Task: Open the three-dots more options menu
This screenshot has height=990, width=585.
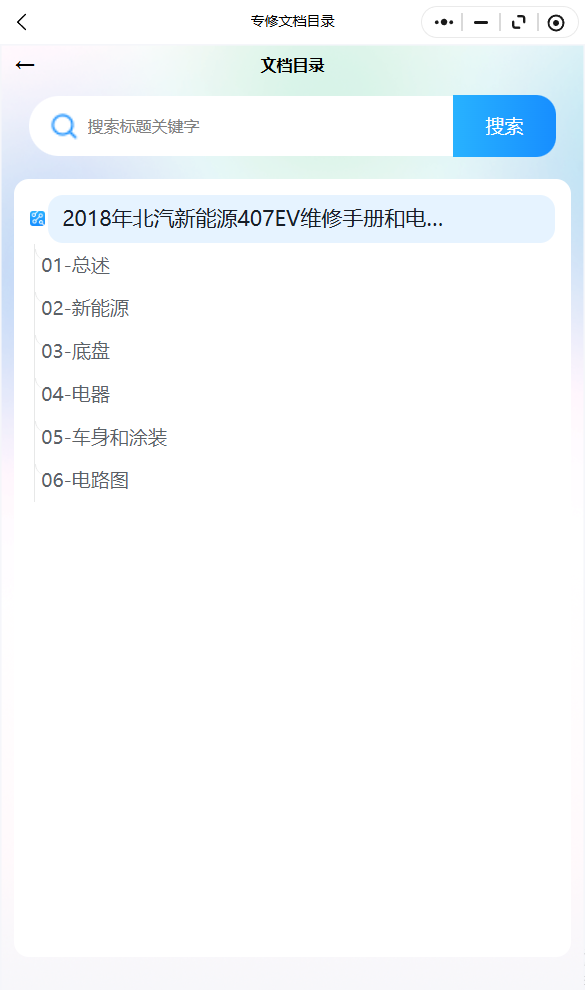Action: click(444, 22)
